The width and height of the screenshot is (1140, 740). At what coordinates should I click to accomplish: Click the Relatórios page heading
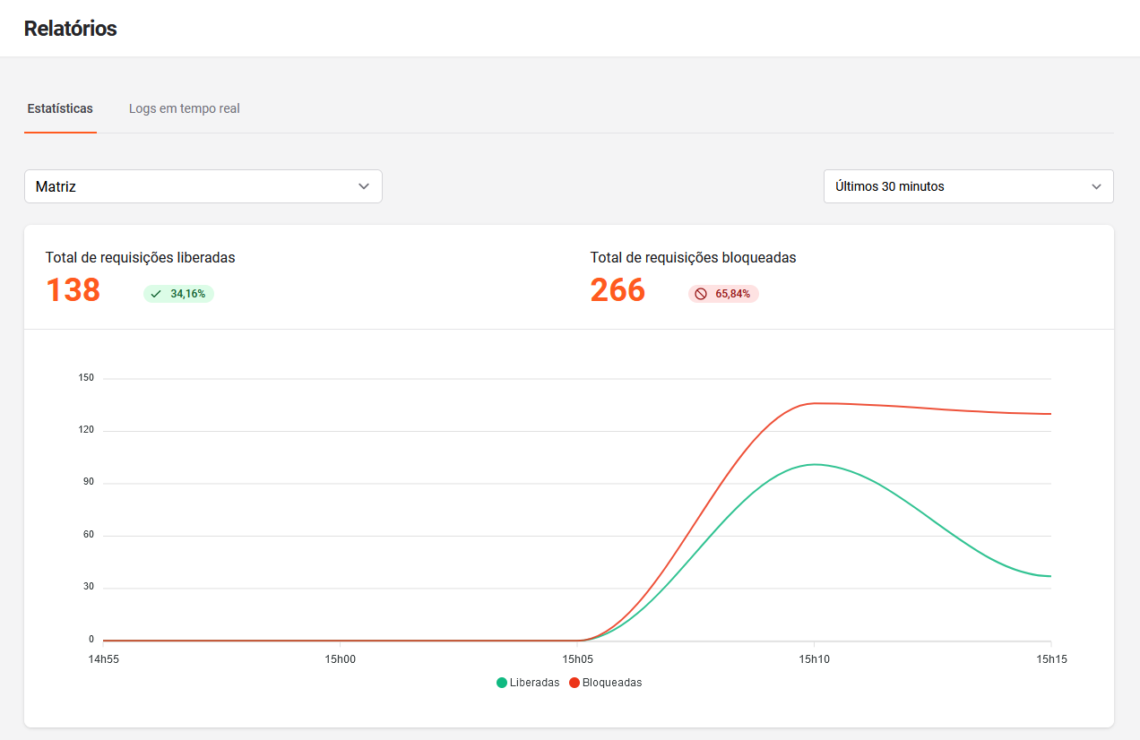tap(71, 28)
